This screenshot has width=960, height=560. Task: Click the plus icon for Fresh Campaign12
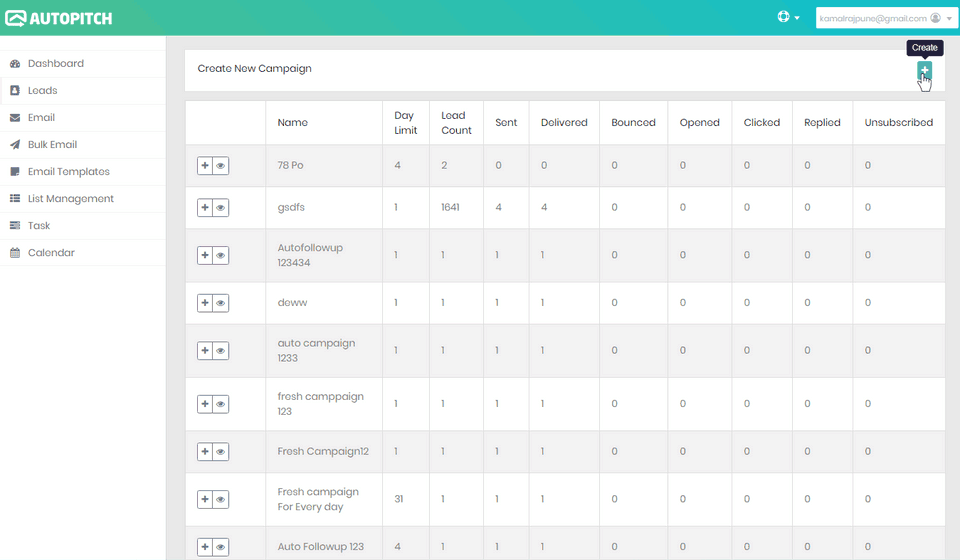[205, 452]
